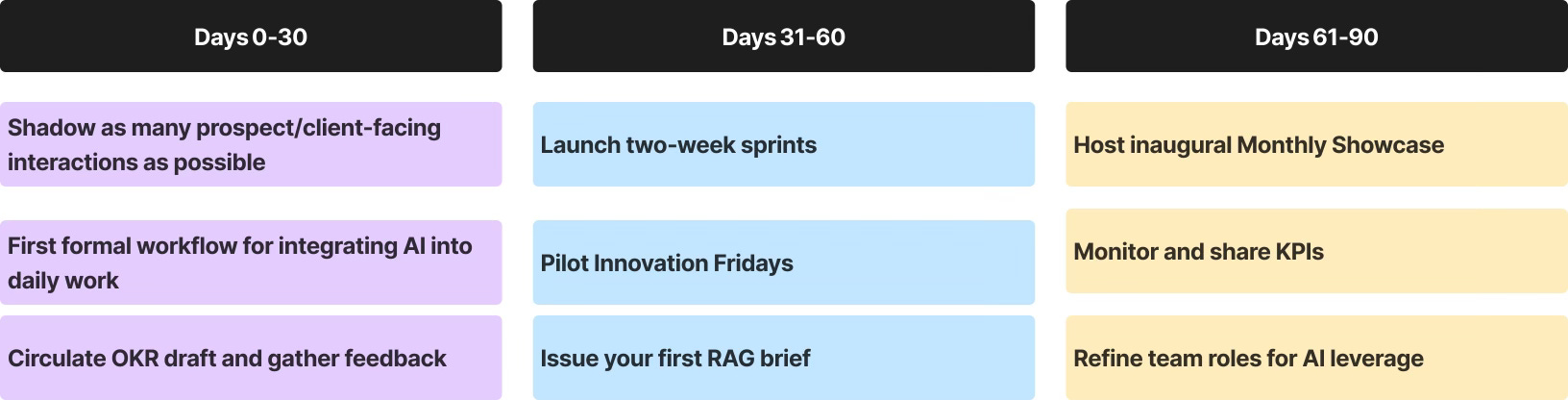The image size is (1568, 400).
Task: Open the Circulate OKR draft card
Action: point(251,358)
